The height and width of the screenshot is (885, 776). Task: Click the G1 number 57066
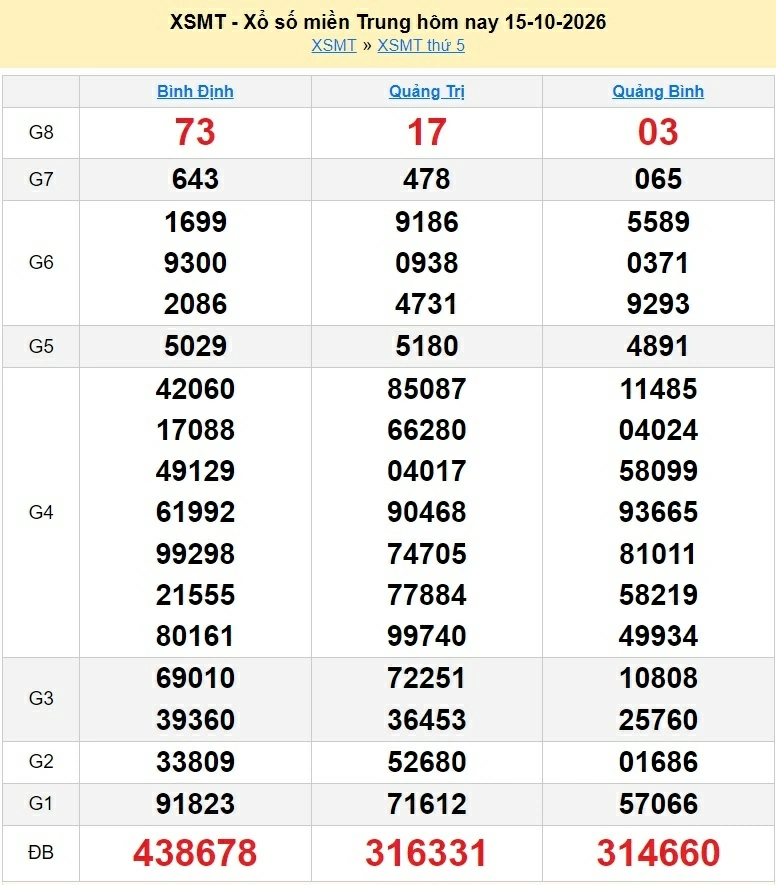coord(658,804)
